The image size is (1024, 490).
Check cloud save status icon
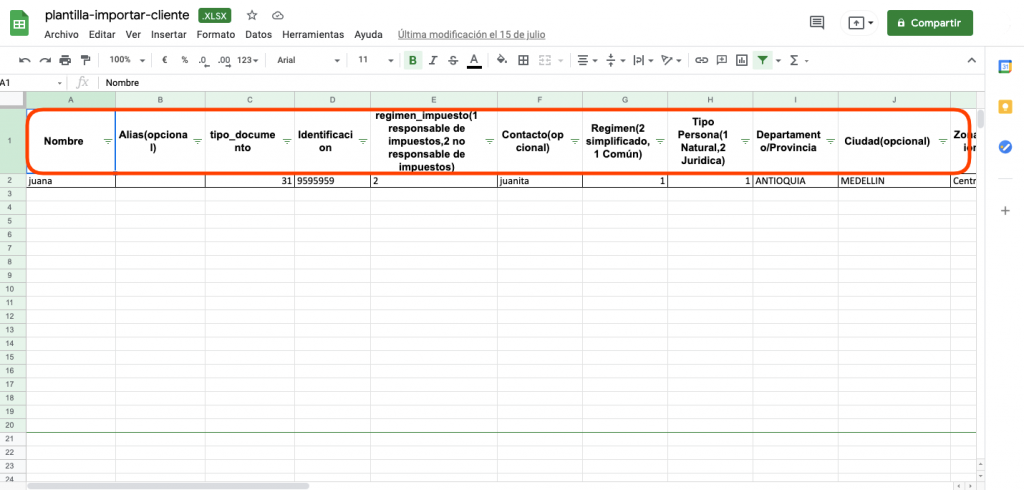278,15
